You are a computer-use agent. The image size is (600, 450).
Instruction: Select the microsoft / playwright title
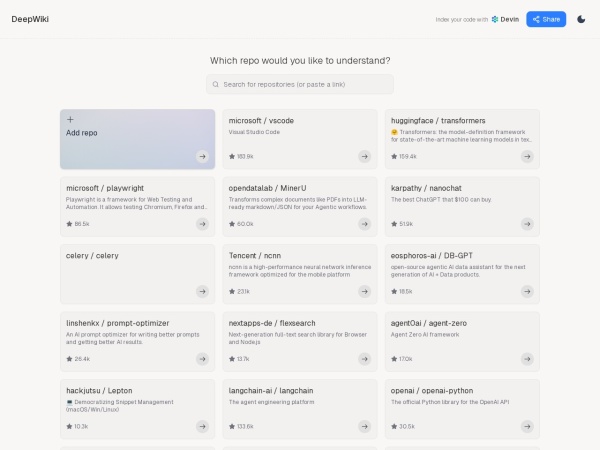105,188
